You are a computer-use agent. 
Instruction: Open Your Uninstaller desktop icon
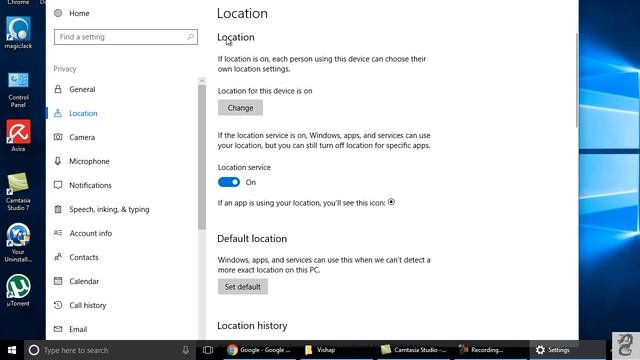18,243
